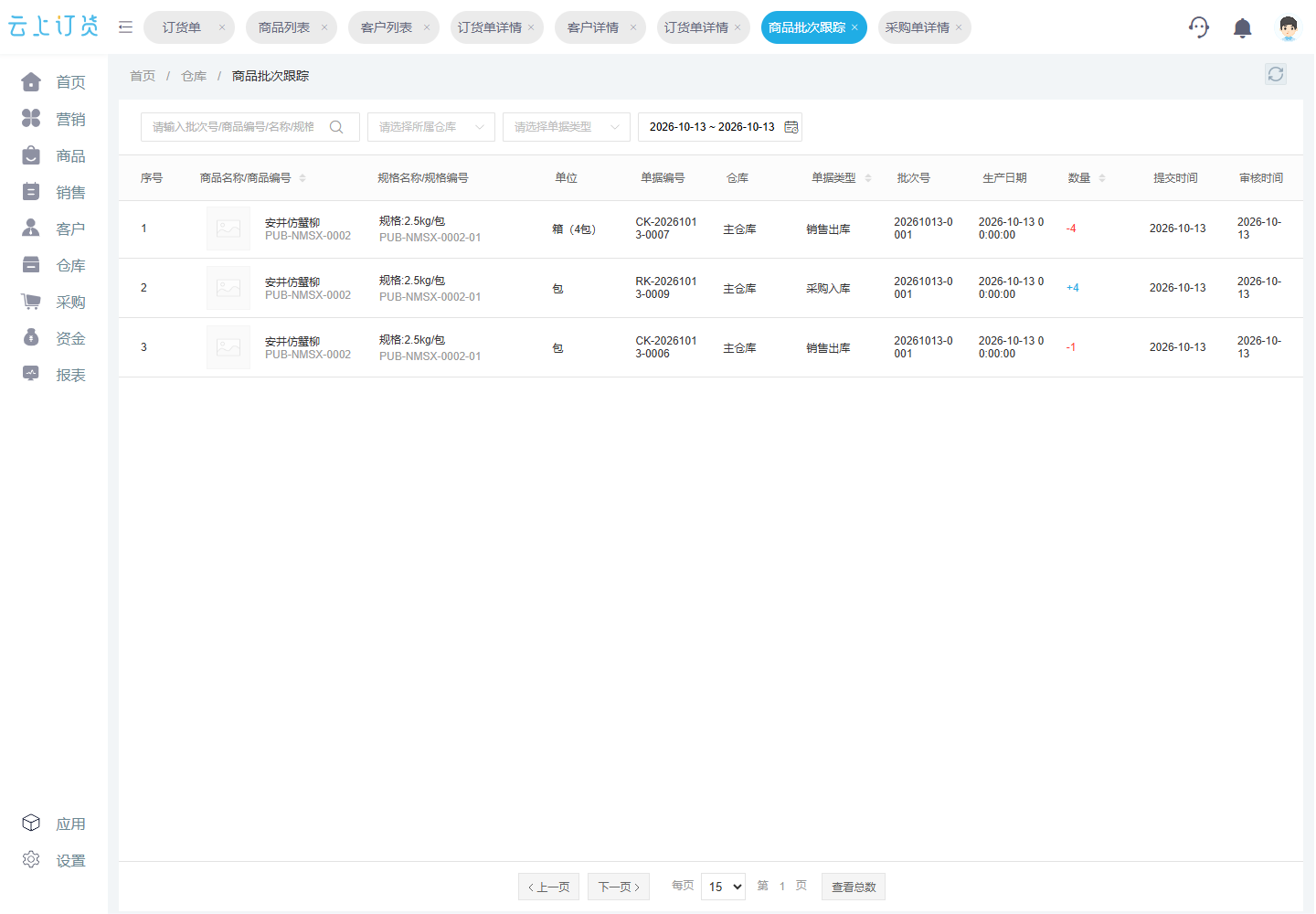Click the 上一页 previous page button
The image size is (1316, 914).
click(x=548, y=887)
